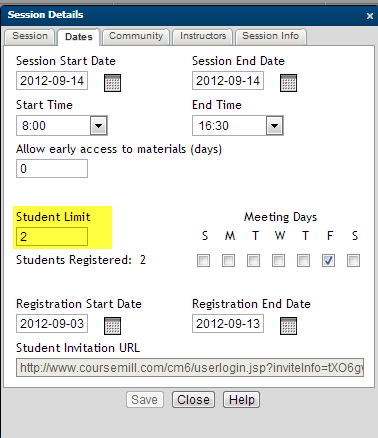This screenshot has width=378, height=438.
Task: Select the Session tab
Action: [30, 36]
